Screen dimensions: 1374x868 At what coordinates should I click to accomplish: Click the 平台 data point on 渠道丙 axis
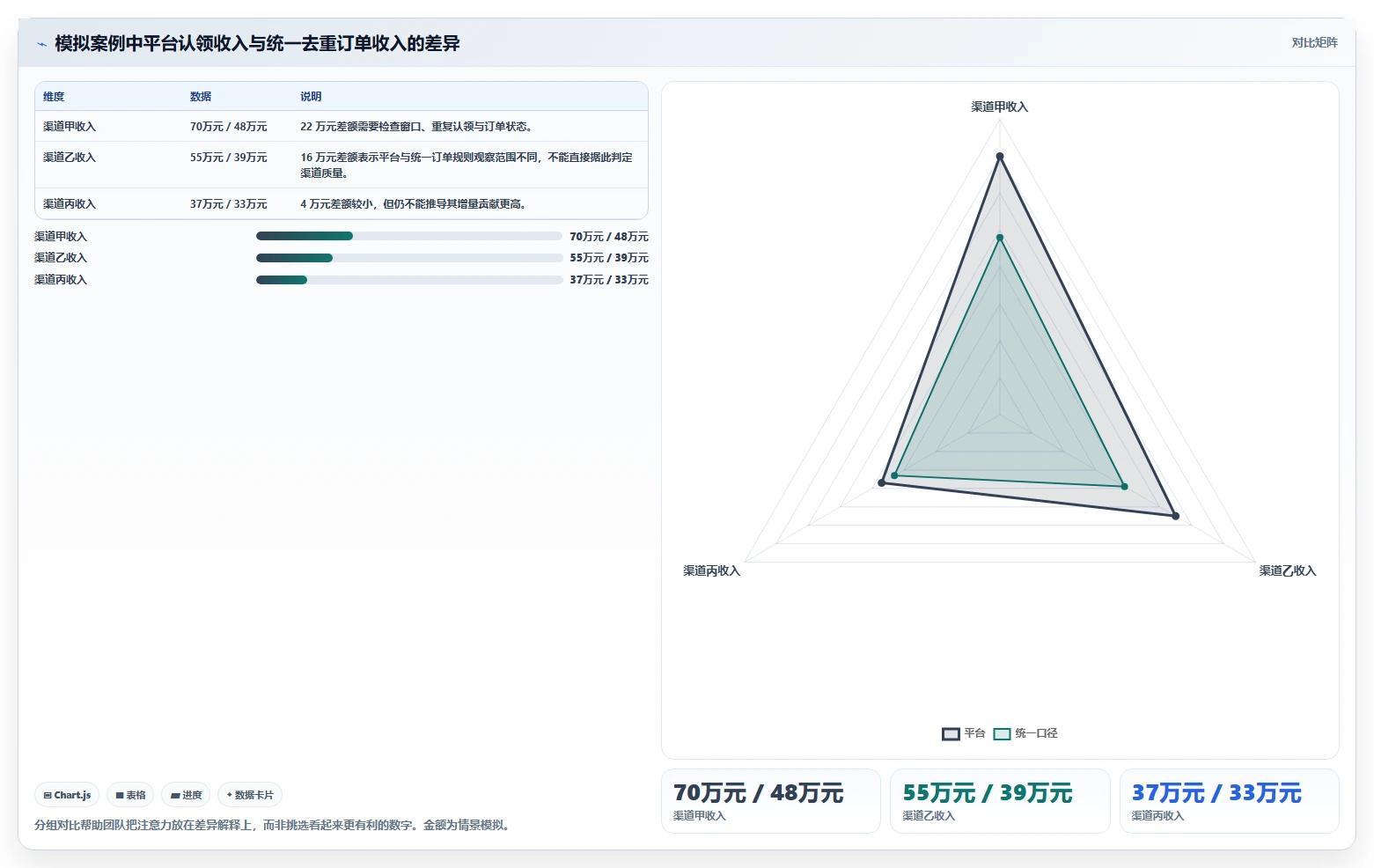[882, 483]
